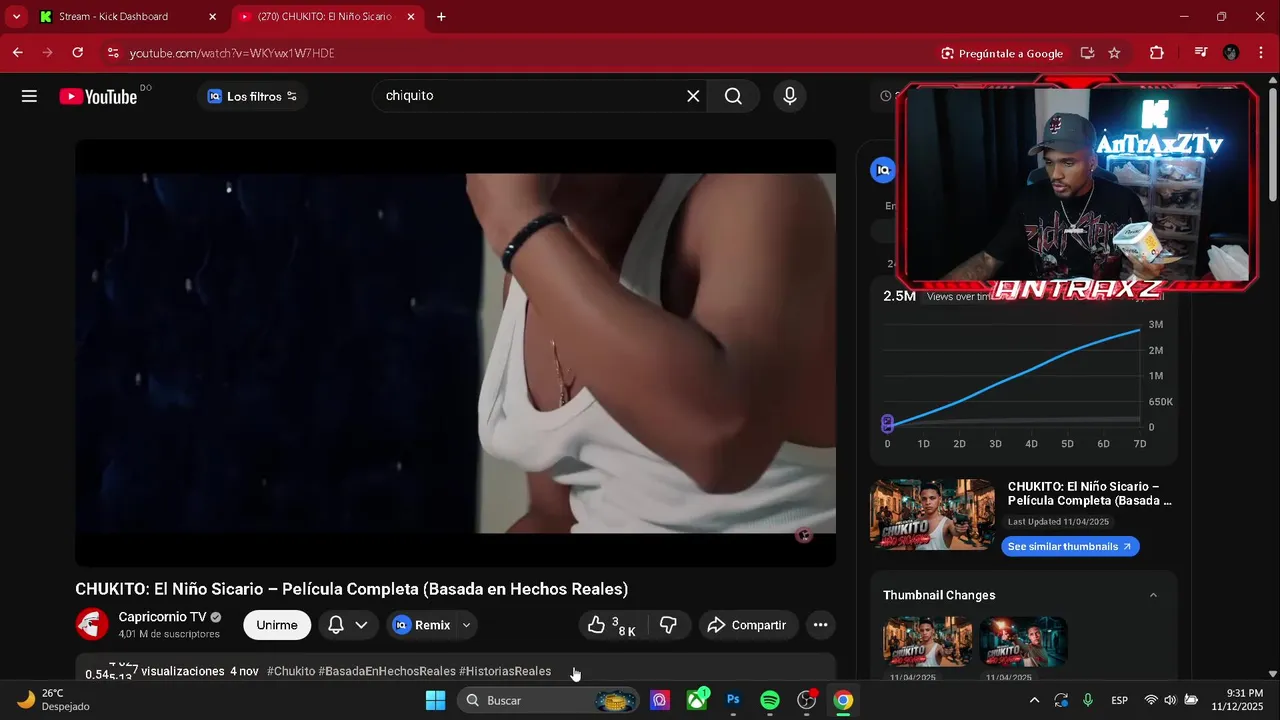Select the second Thumbnail Changes image
1280x720 pixels.
(x=1023, y=641)
